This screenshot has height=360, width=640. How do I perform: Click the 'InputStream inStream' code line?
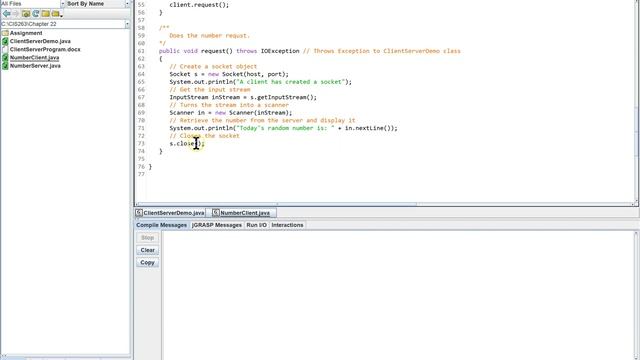[243, 97]
